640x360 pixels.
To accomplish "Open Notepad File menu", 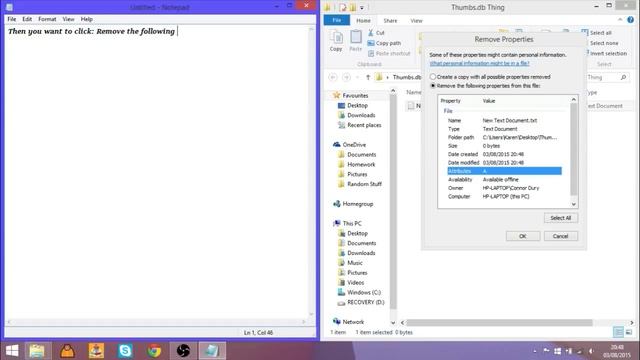I will click(12, 19).
